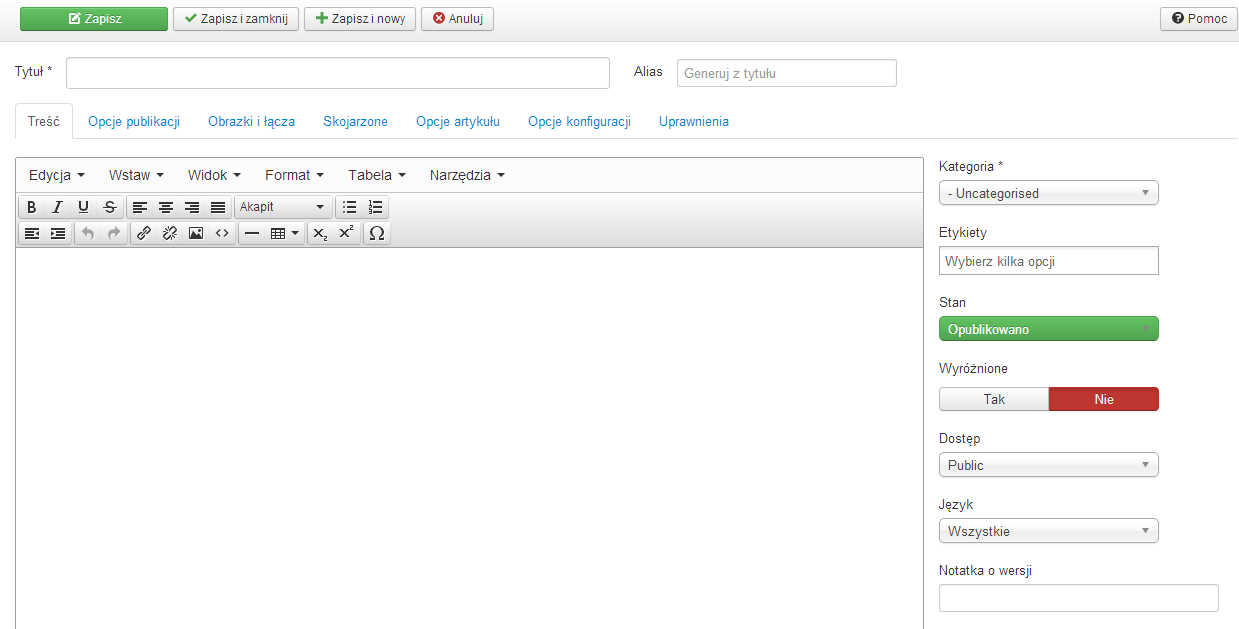Image resolution: width=1239 pixels, height=629 pixels.
Task: Open the Dostęp dropdown (Public)
Action: point(1049,465)
